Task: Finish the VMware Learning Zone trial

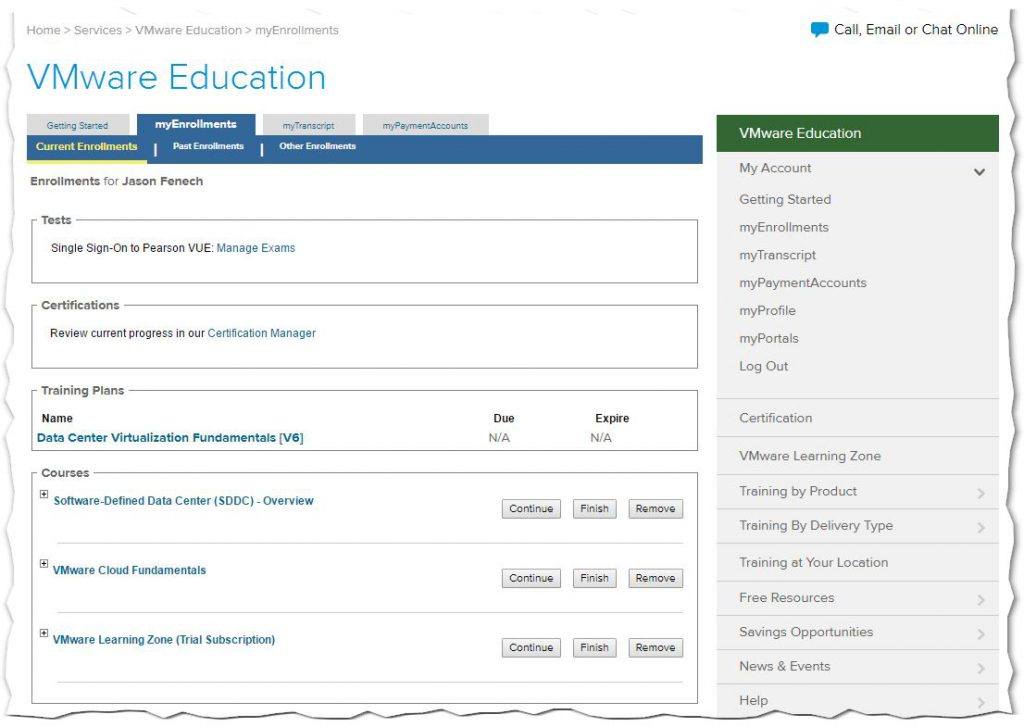Action: pyautogui.click(x=594, y=647)
